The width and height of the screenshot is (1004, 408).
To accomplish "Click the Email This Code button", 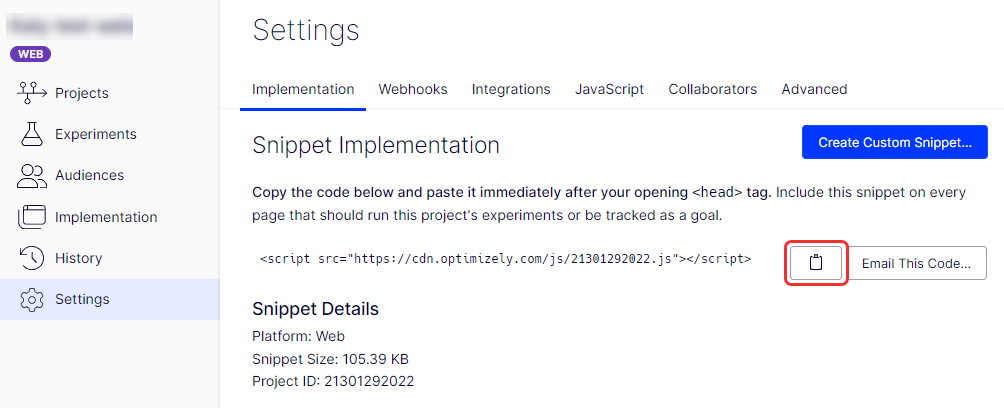I will point(917,263).
